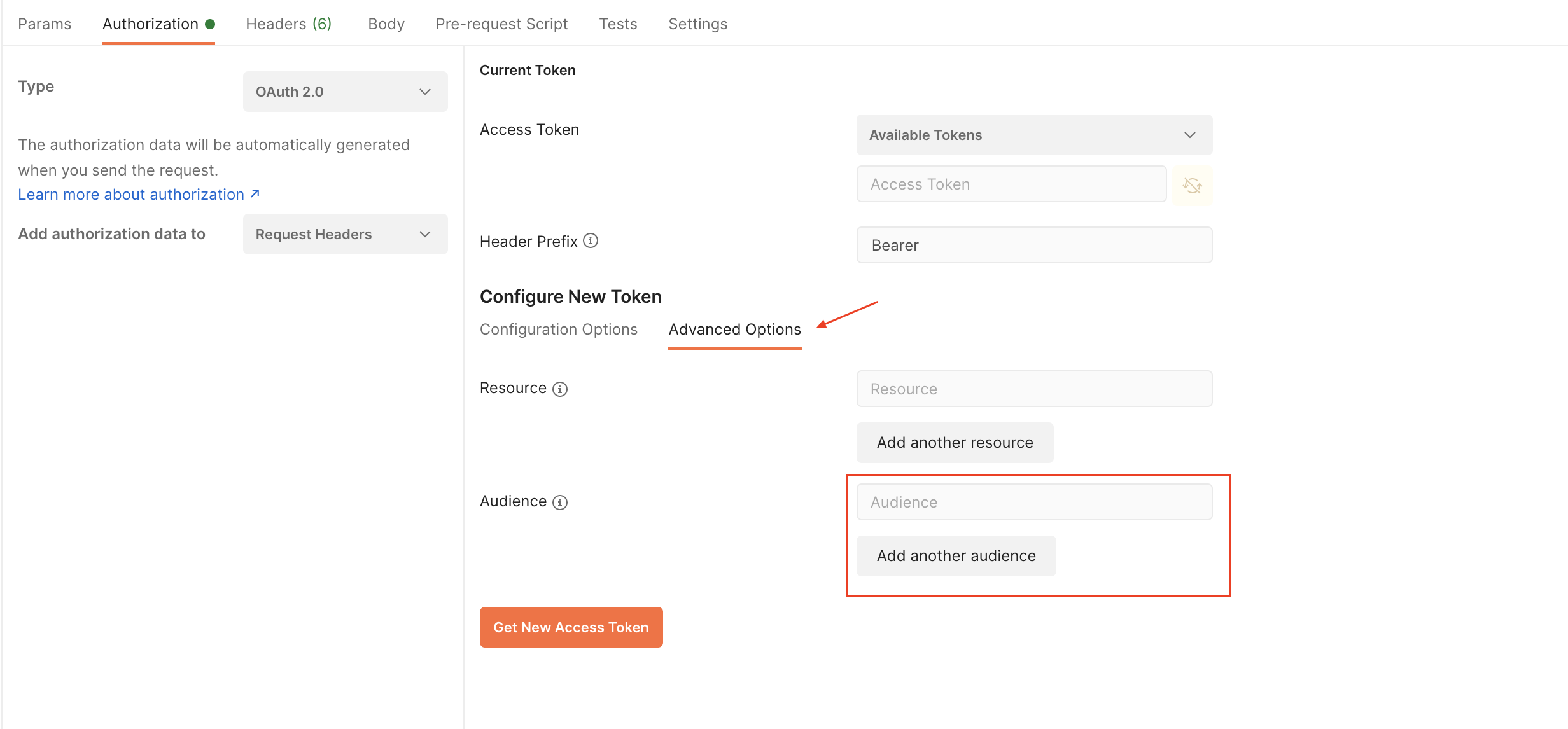Viewport: 1568px width, 729px height.
Task: Expand the Available Tokens dropdown
Action: (x=1033, y=135)
